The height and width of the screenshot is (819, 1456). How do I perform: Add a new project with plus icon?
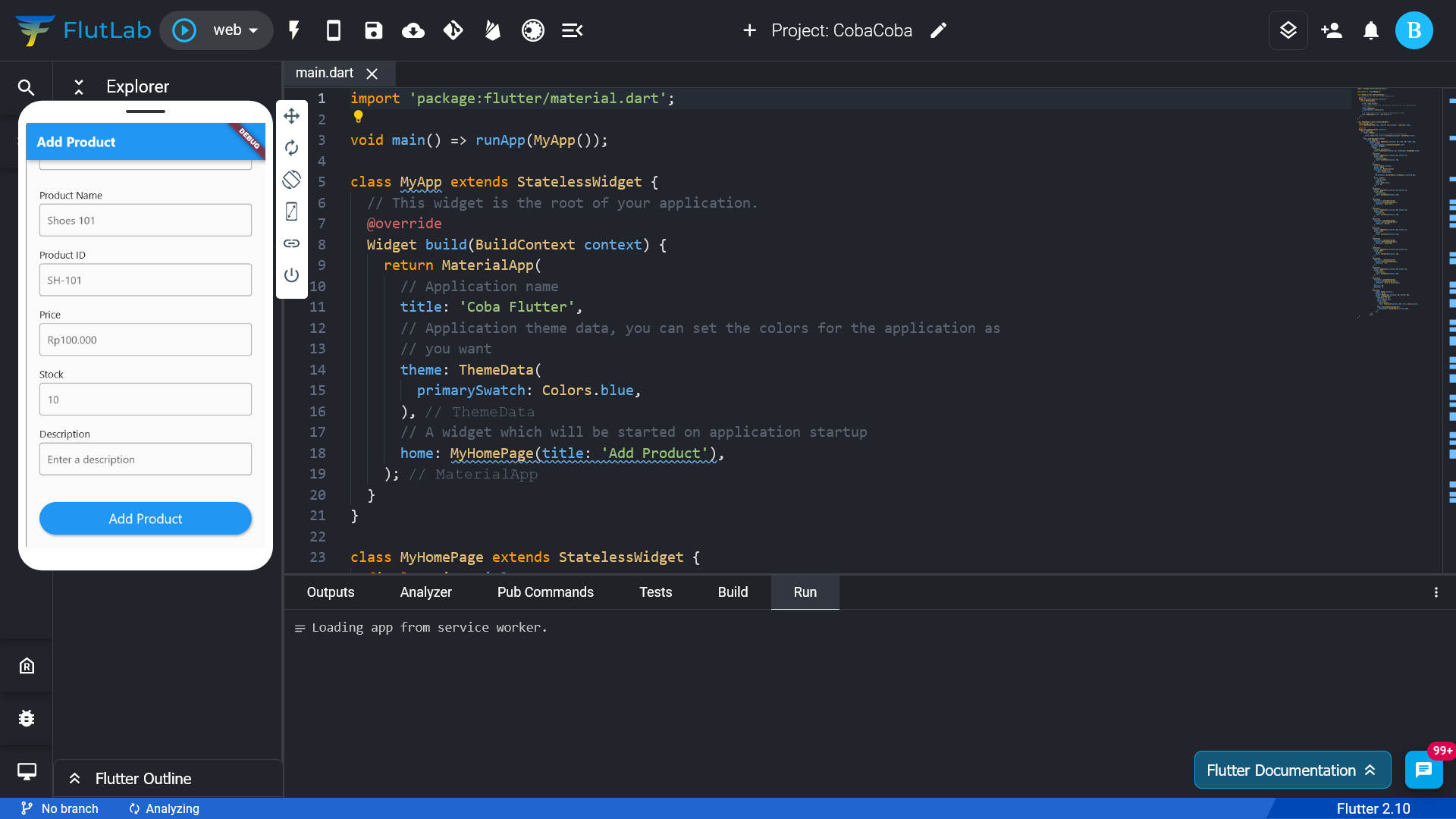point(750,30)
